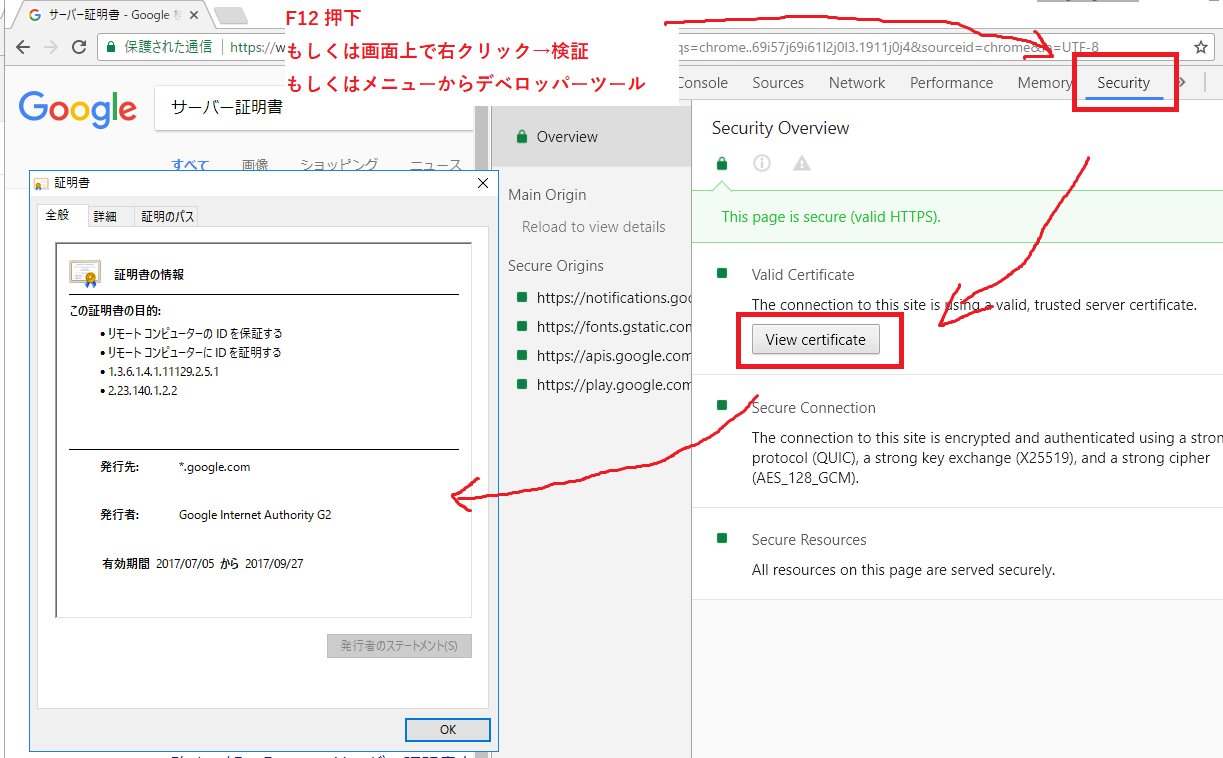Select the ニュース search results tab
The image size is (1223, 758).
(x=436, y=165)
